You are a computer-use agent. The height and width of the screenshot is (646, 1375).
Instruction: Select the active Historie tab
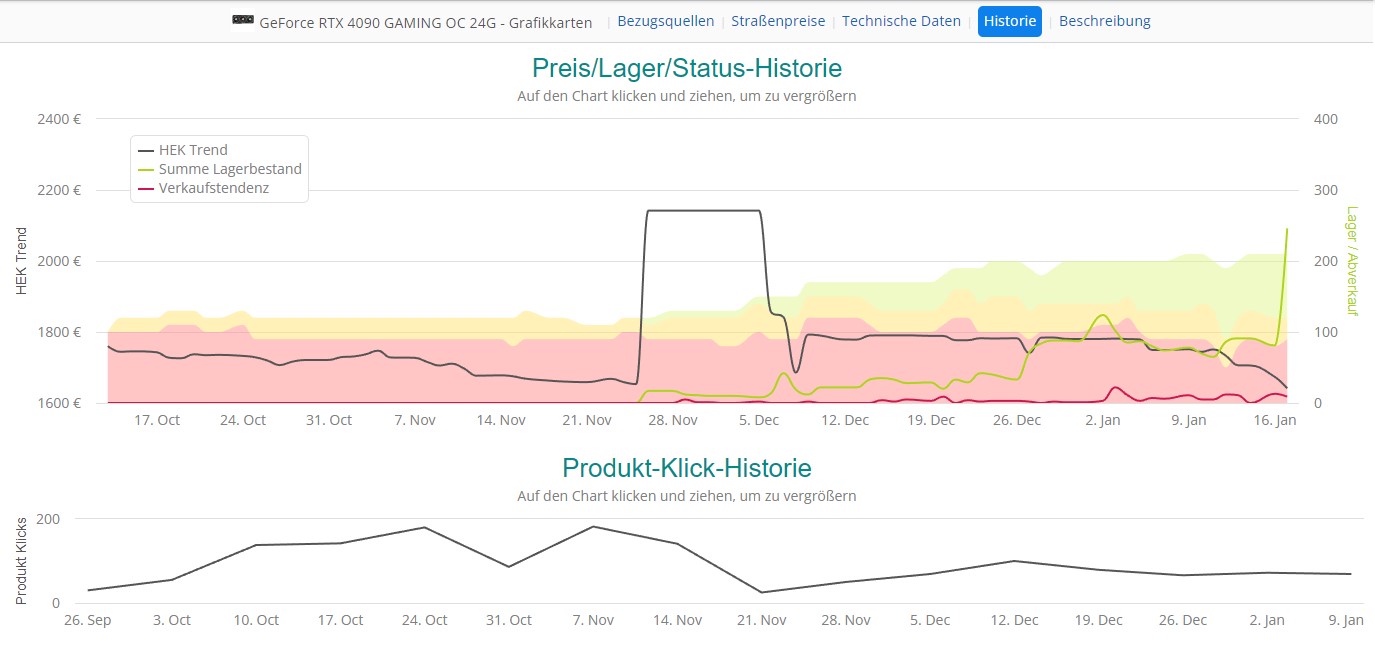tap(1009, 21)
